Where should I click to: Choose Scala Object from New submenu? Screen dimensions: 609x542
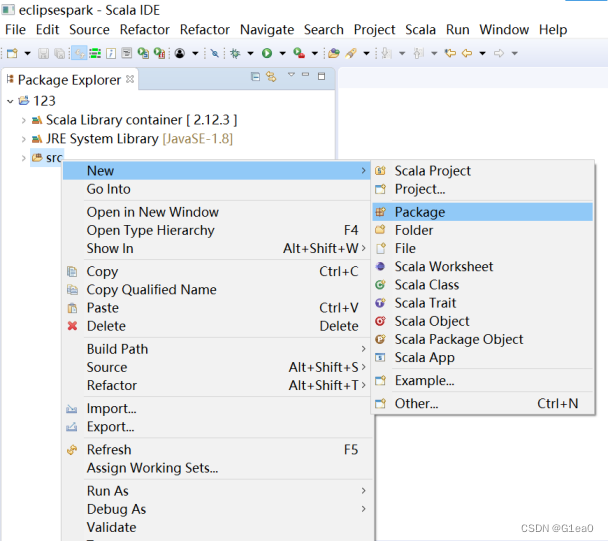pos(482,321)
